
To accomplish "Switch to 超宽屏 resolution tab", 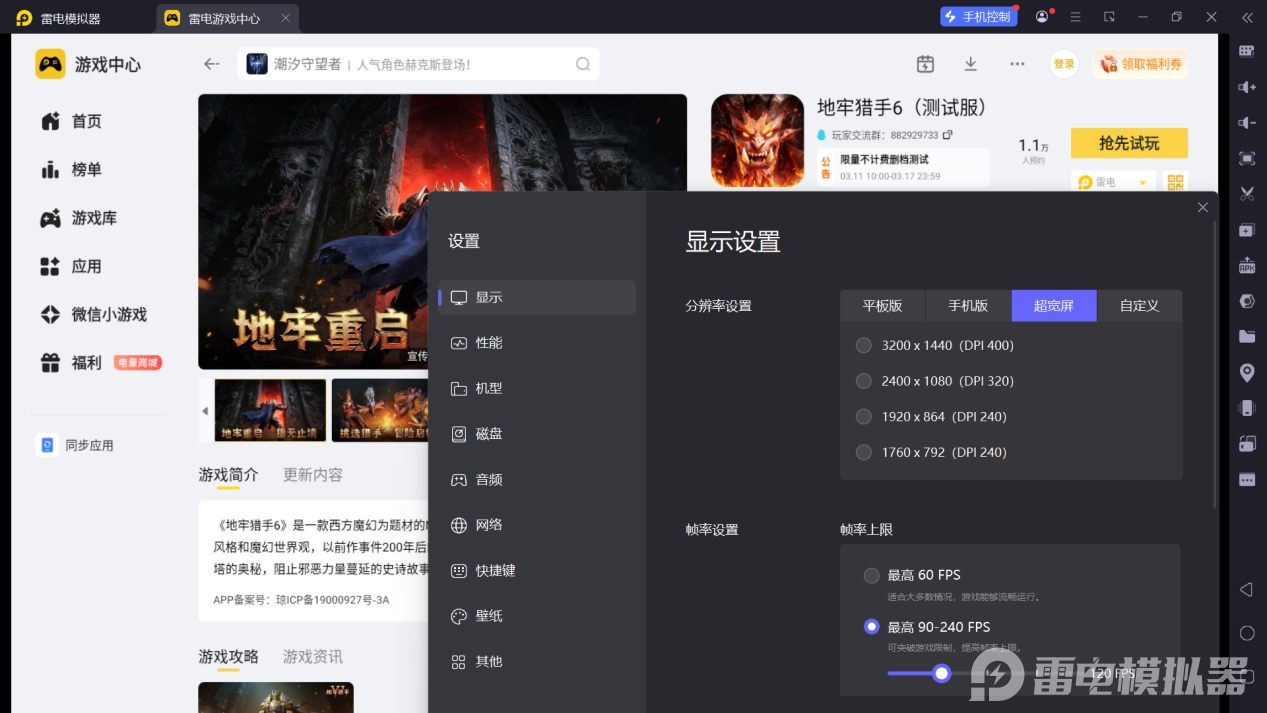I will click(1054, 306).
